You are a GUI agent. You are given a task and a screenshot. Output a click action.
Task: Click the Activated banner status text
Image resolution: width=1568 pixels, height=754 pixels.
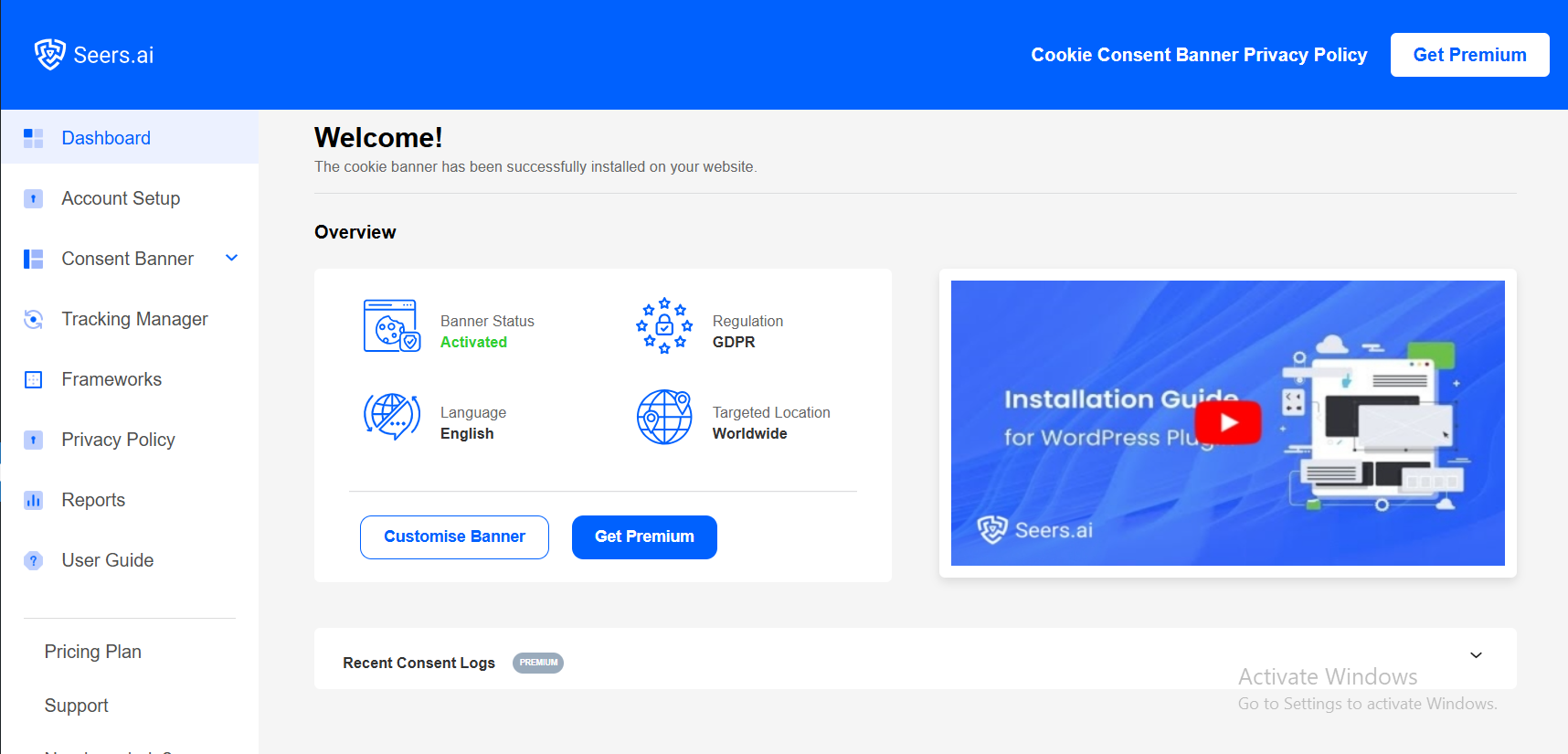473,342
